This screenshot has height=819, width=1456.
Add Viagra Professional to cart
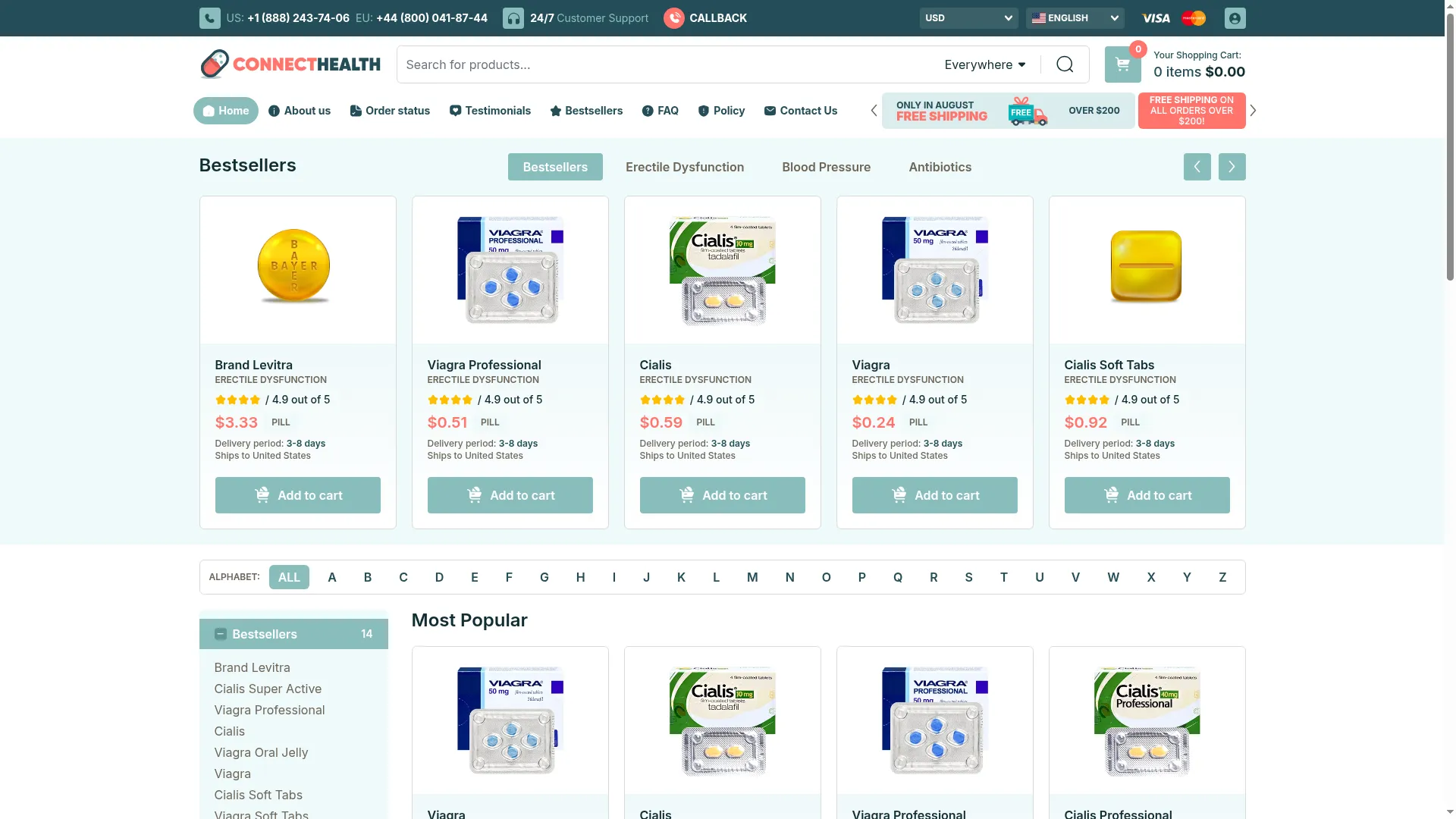(x=510, y=495)
